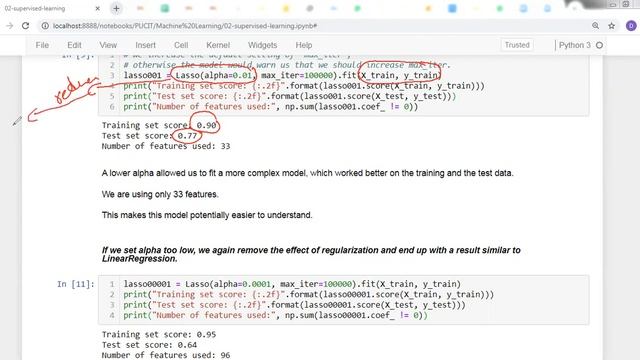Image resolution: width=640 pixels, height=360 pixels.
Task: Click the Trusted notebook button
Action: [x=517, y=45]
